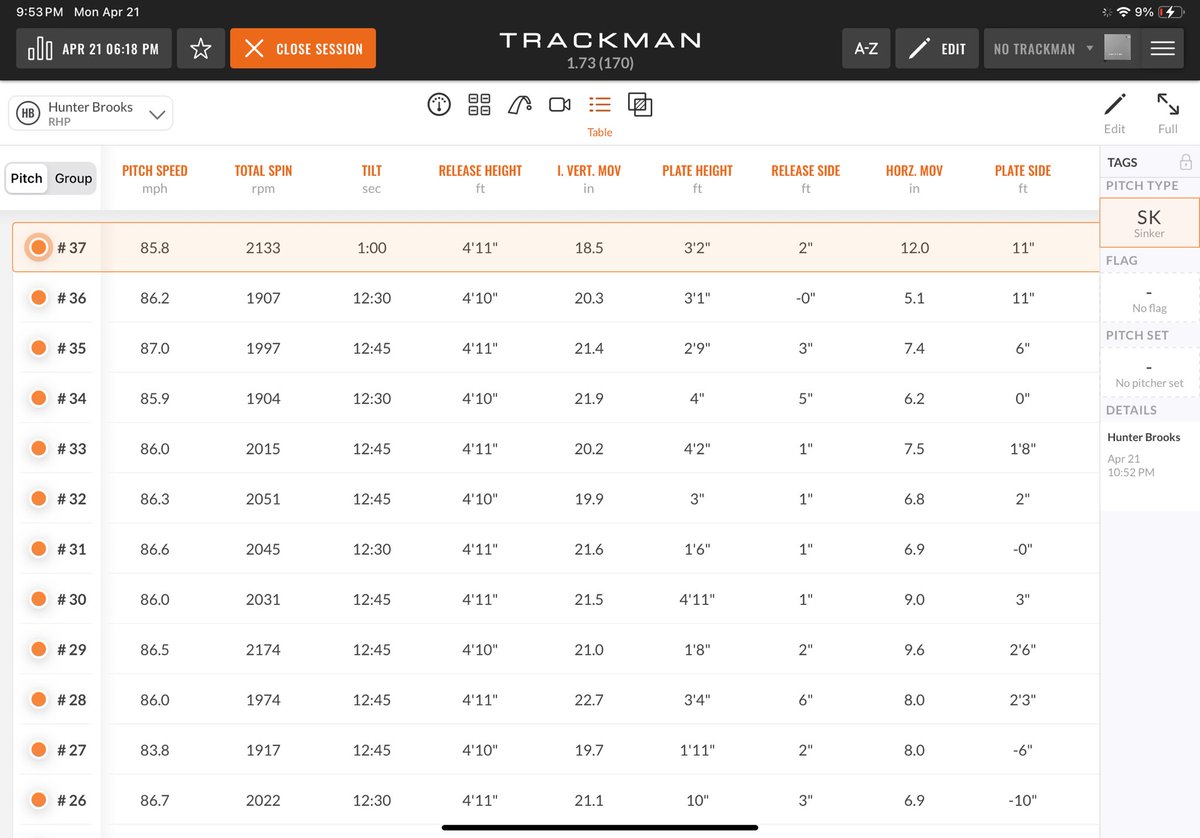Tap the TRACKMAN logo title
The height and width of the screenshot is (838, 1200).
(x=600, y=41)
